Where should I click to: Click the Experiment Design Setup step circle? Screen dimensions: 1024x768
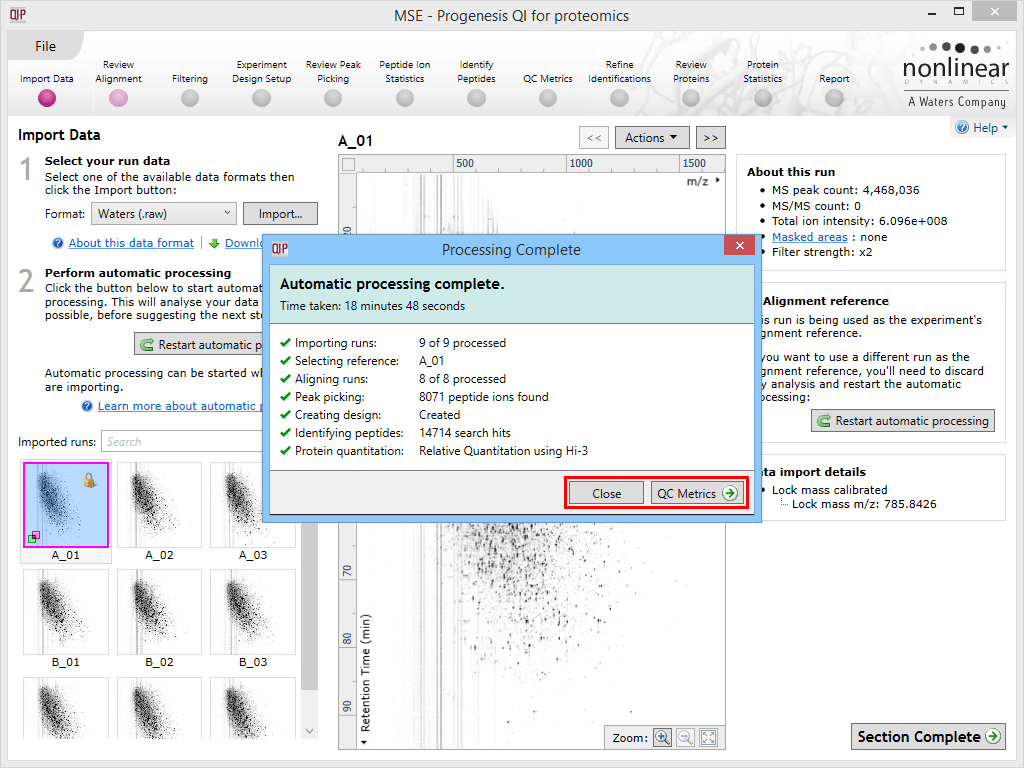[261, 98]
